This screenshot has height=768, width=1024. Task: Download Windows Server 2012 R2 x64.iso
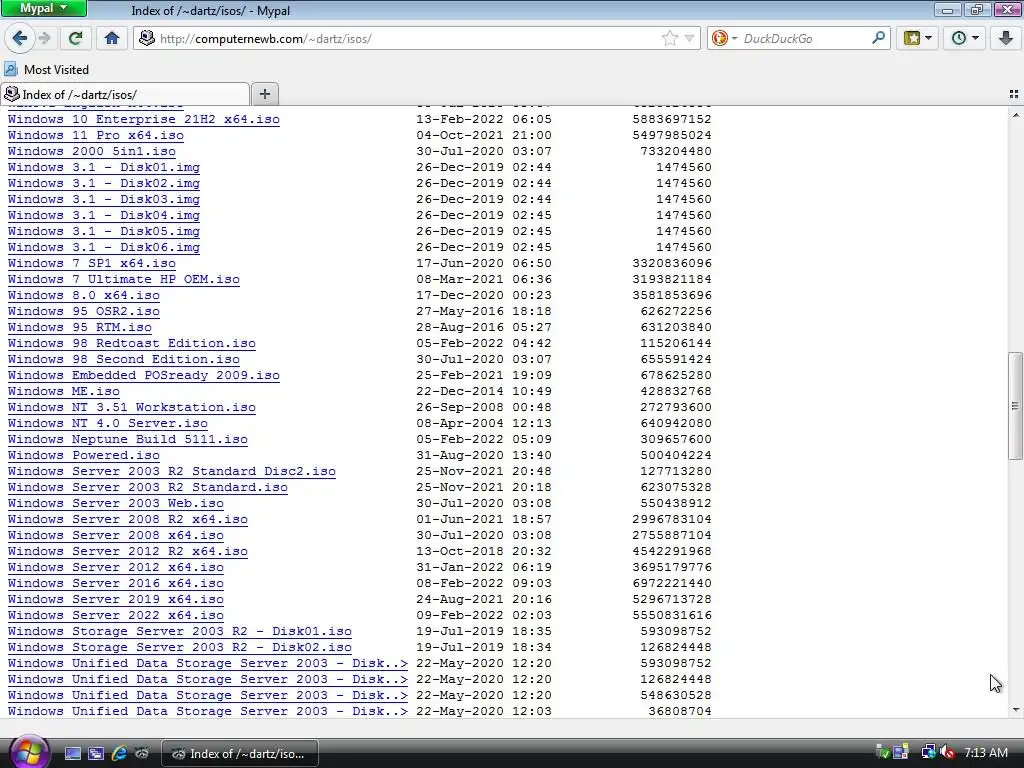pyautogui.click(x=127, y=551)
